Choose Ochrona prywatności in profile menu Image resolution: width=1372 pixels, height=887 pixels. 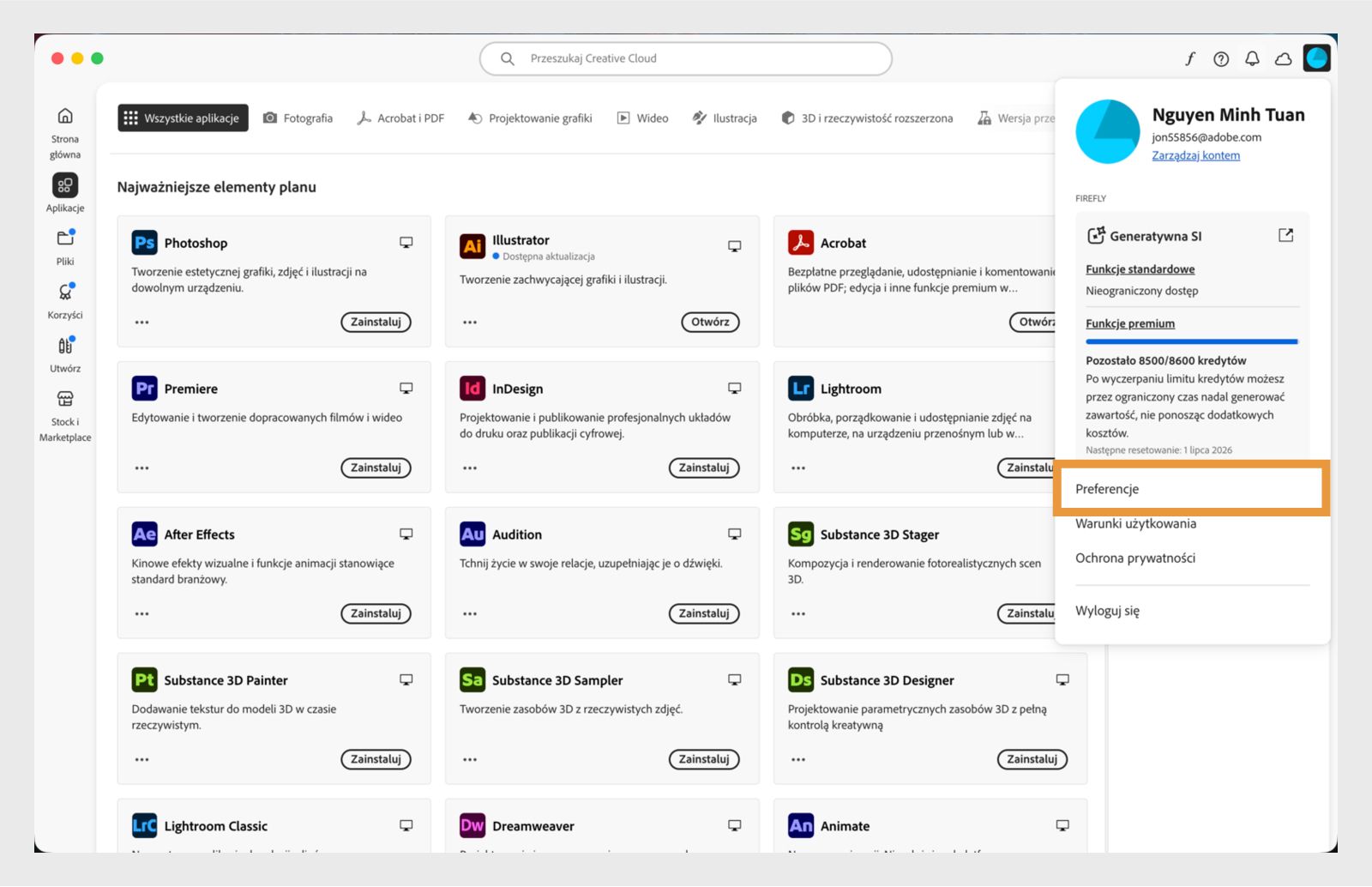point(1135,558)
